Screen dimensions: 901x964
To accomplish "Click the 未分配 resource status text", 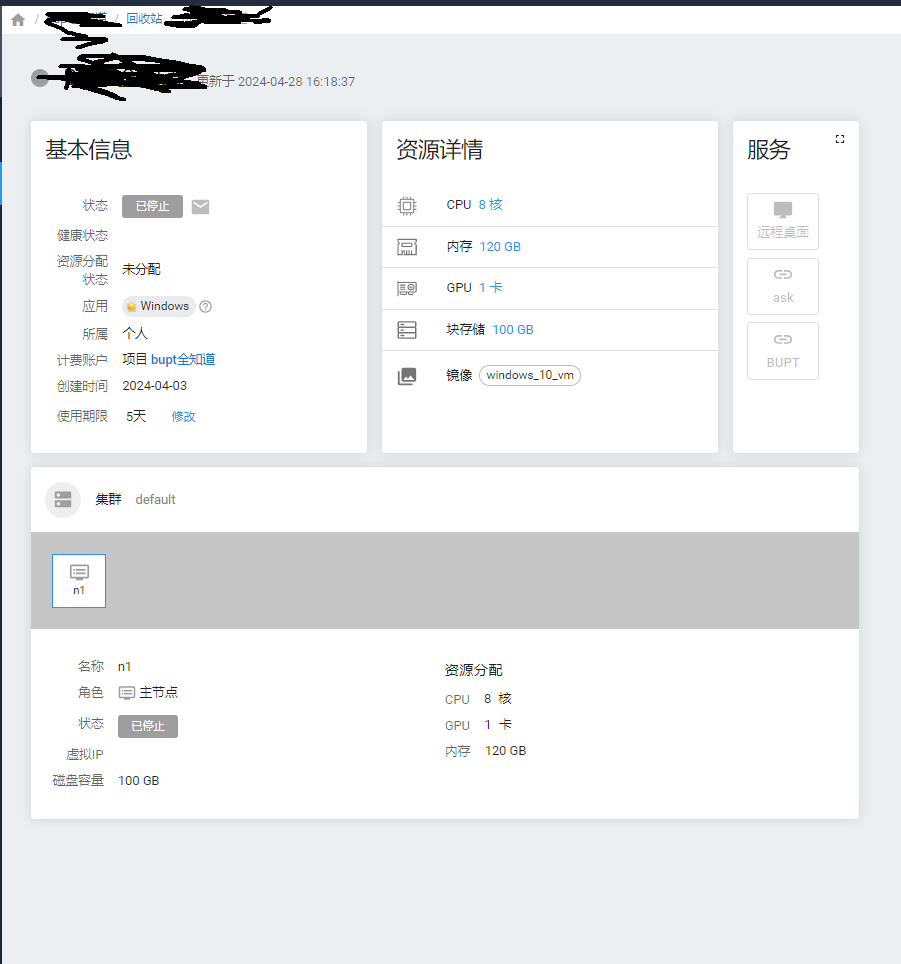I will click(x=141, y=269).
